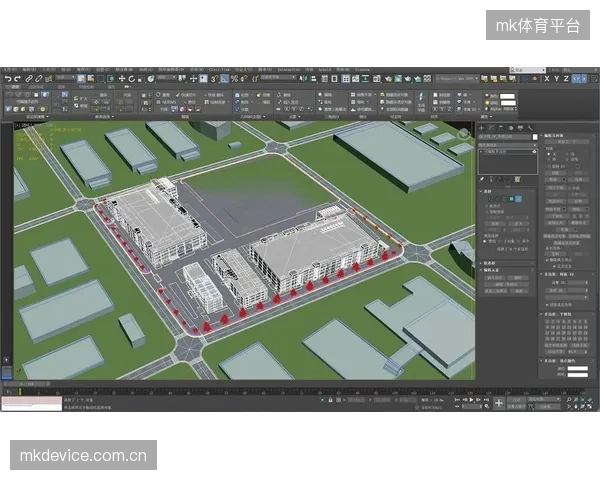600x480 pixels.
Task: Click Configure Modifier Sets icon
Action: pos(517,179)
